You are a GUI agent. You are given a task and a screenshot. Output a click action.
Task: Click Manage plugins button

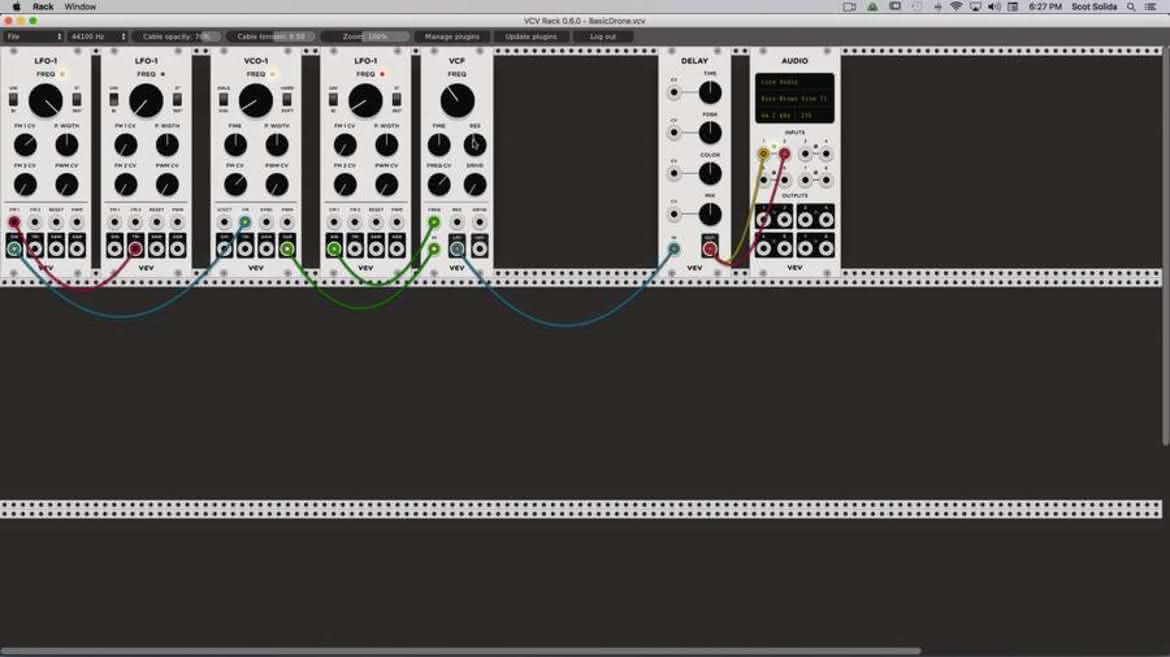pos(452,37)
